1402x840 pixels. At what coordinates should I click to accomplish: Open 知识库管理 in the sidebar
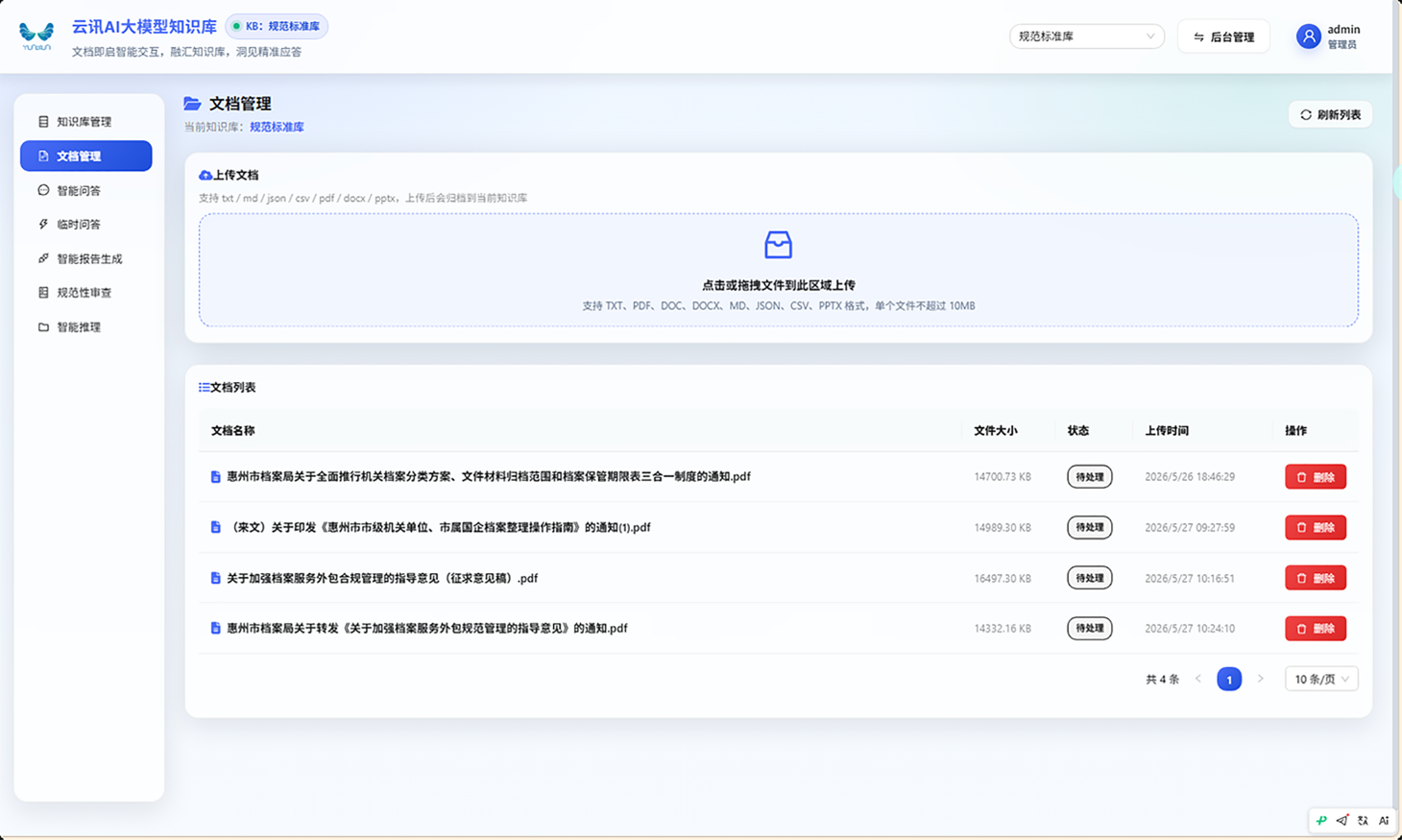tap(86, 122)
